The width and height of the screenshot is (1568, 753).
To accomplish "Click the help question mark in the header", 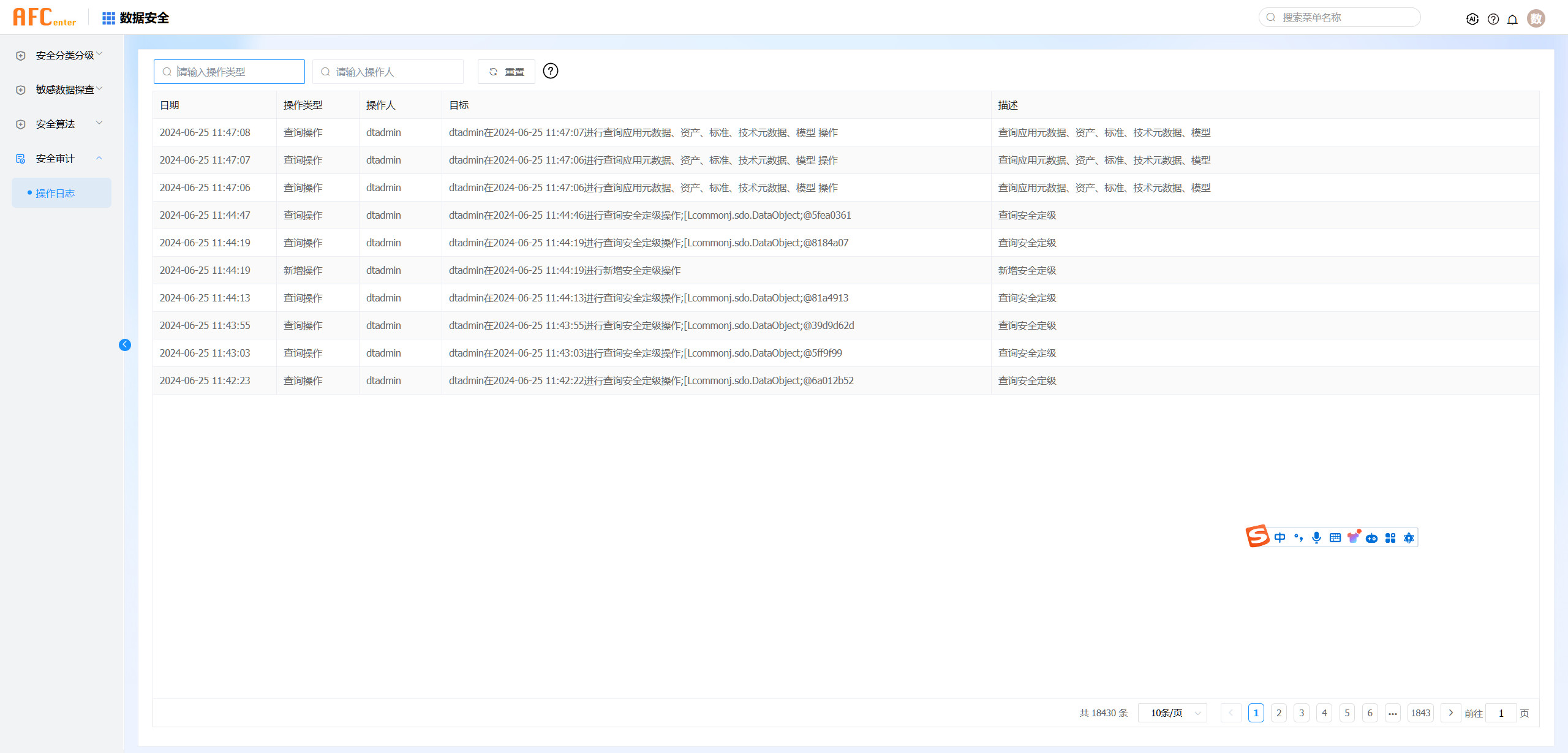I will click(1493, 18).
